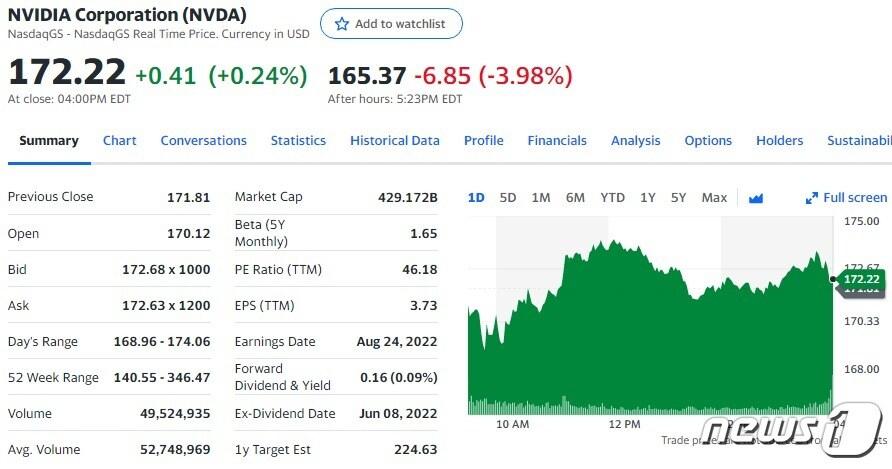
Task: Select the 1M chart range
Action: [x=541, y=198]
